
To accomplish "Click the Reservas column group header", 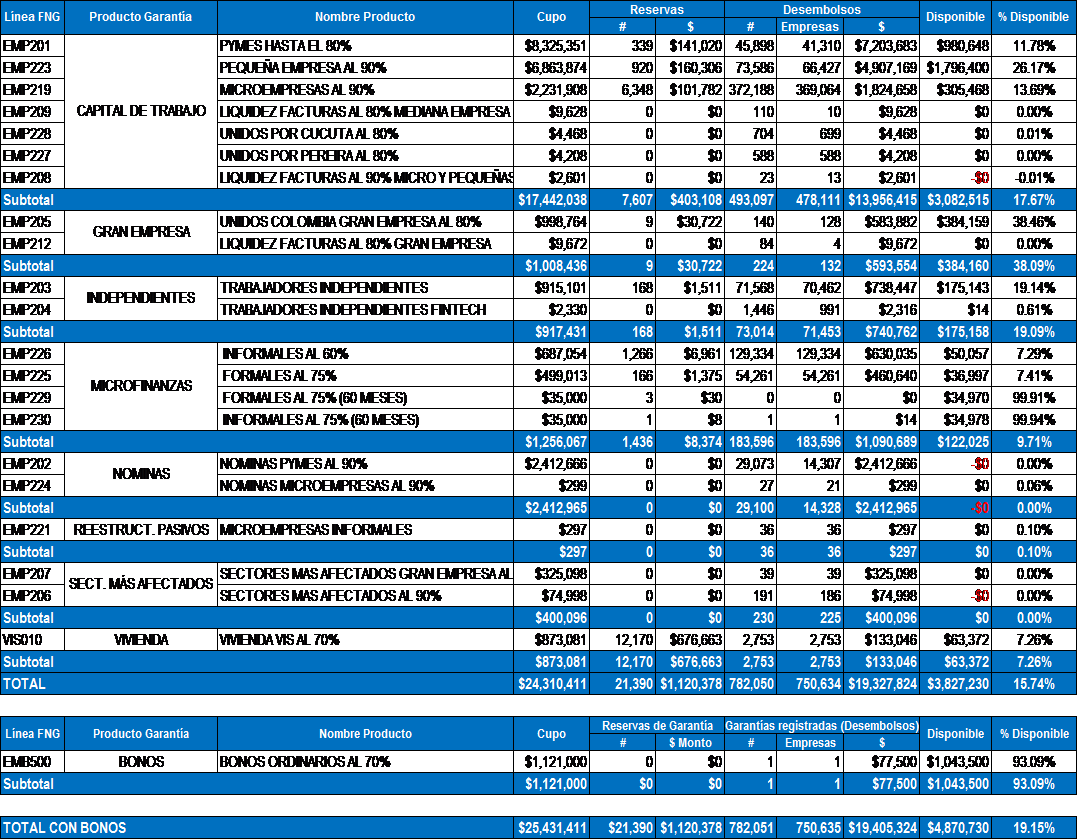I will [x=656, y=9].
